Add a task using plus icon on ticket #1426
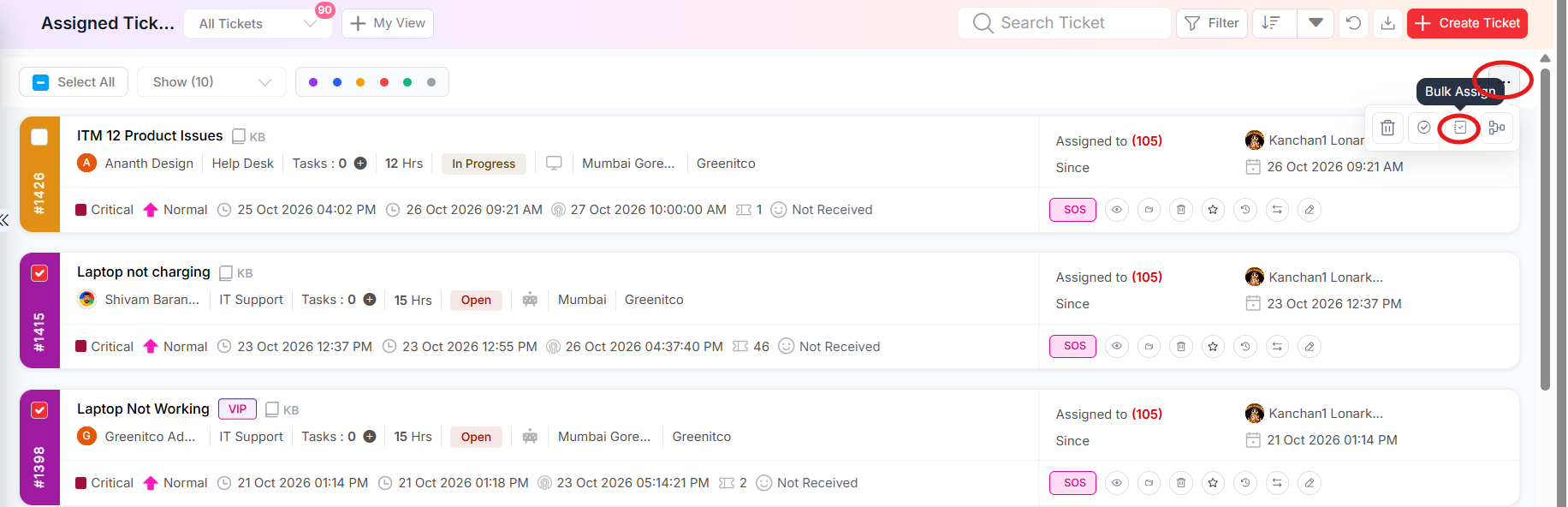The width and height of the screenshot is (1568, 507). point(360,164)
